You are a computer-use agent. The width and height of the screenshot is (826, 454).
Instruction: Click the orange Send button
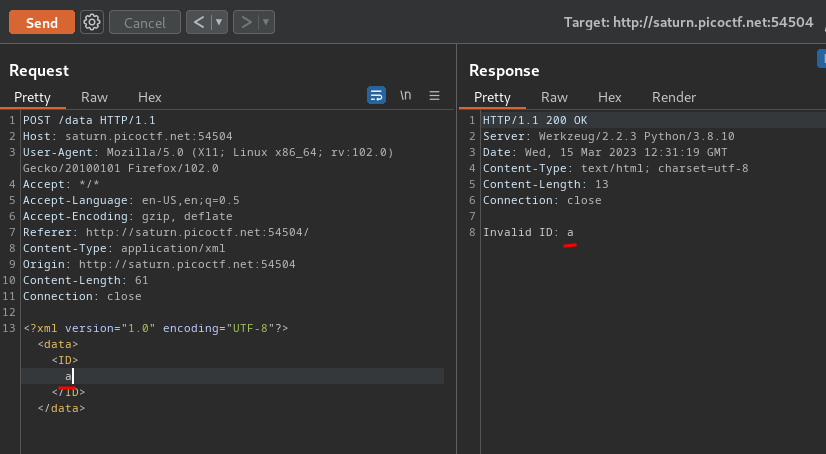click(x=42, y=23)
